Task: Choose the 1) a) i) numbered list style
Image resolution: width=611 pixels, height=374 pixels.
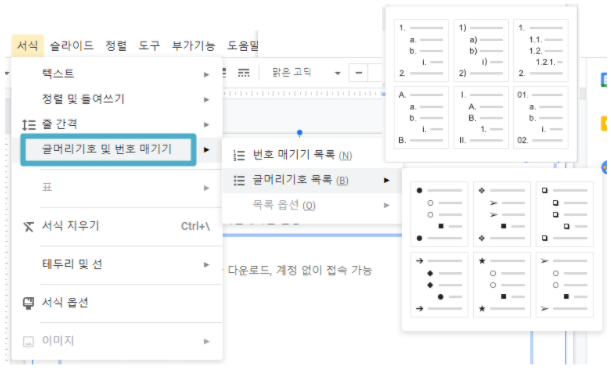Action: tap(481, 51)
